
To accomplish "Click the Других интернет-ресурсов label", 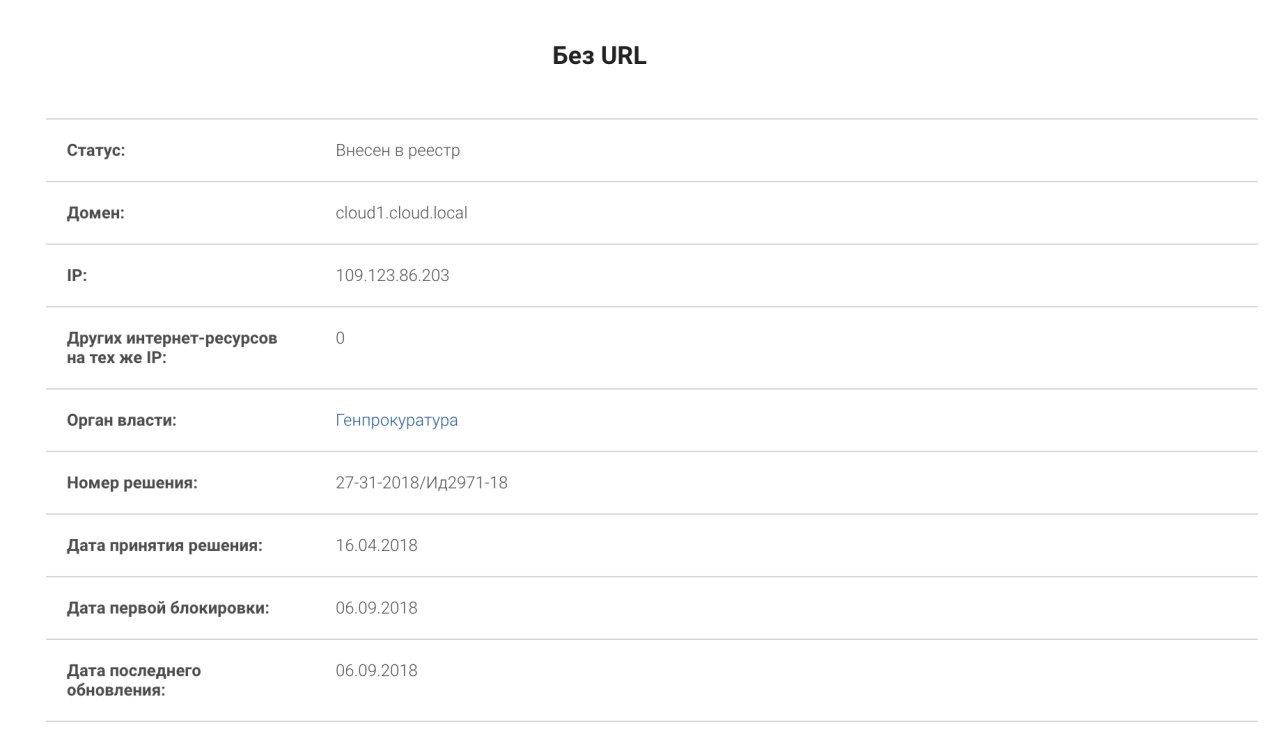I will [x=172, y=347].
